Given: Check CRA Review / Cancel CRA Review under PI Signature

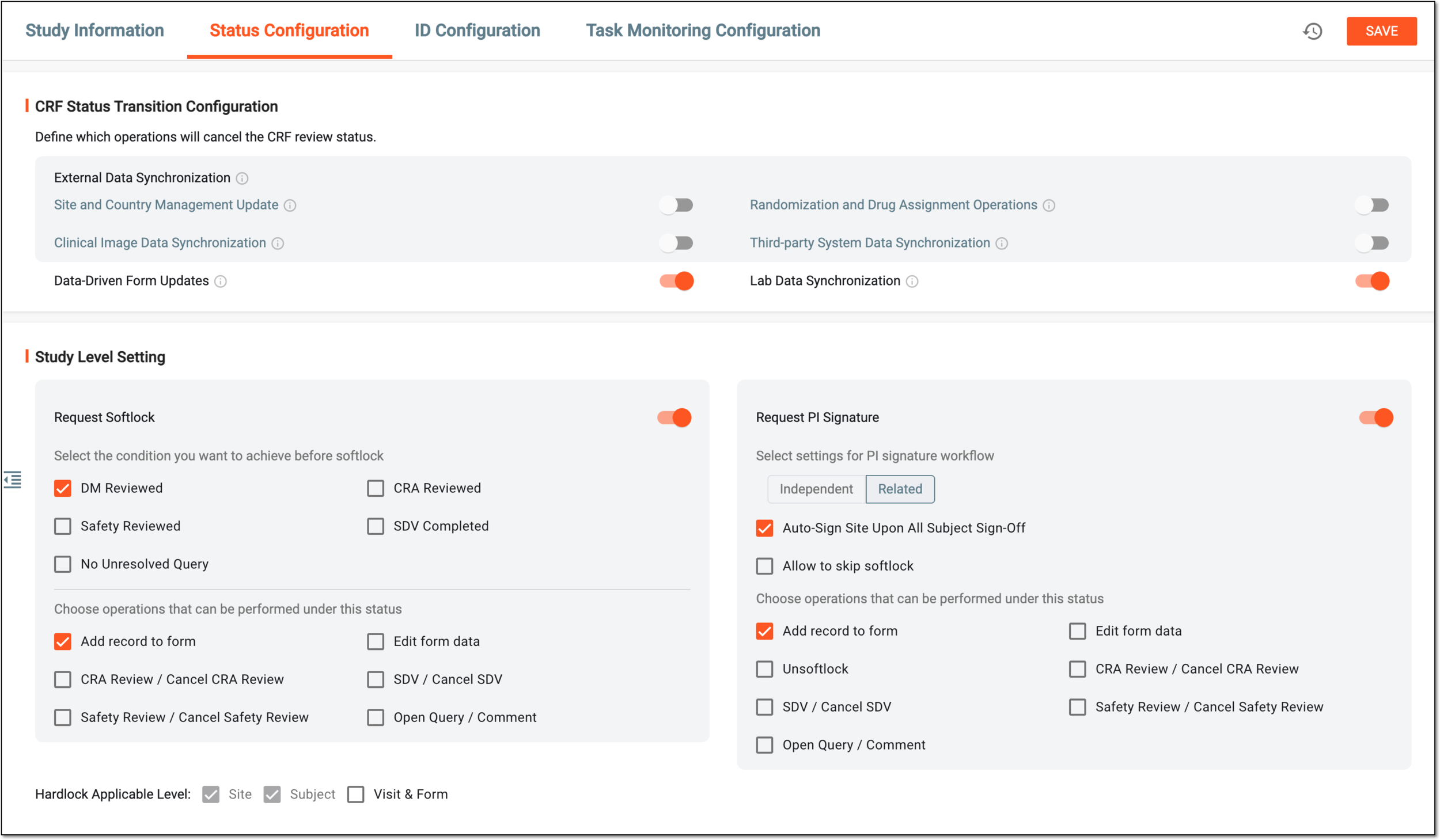Looking at the screenshot, I should point(1077,669).
